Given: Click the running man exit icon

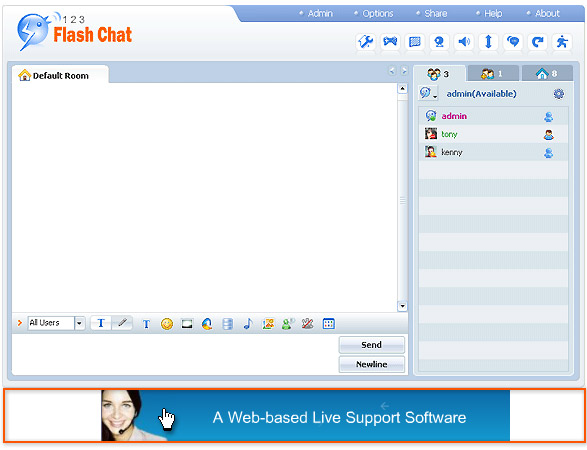Looking at the screenshot, I should point(562,42).
